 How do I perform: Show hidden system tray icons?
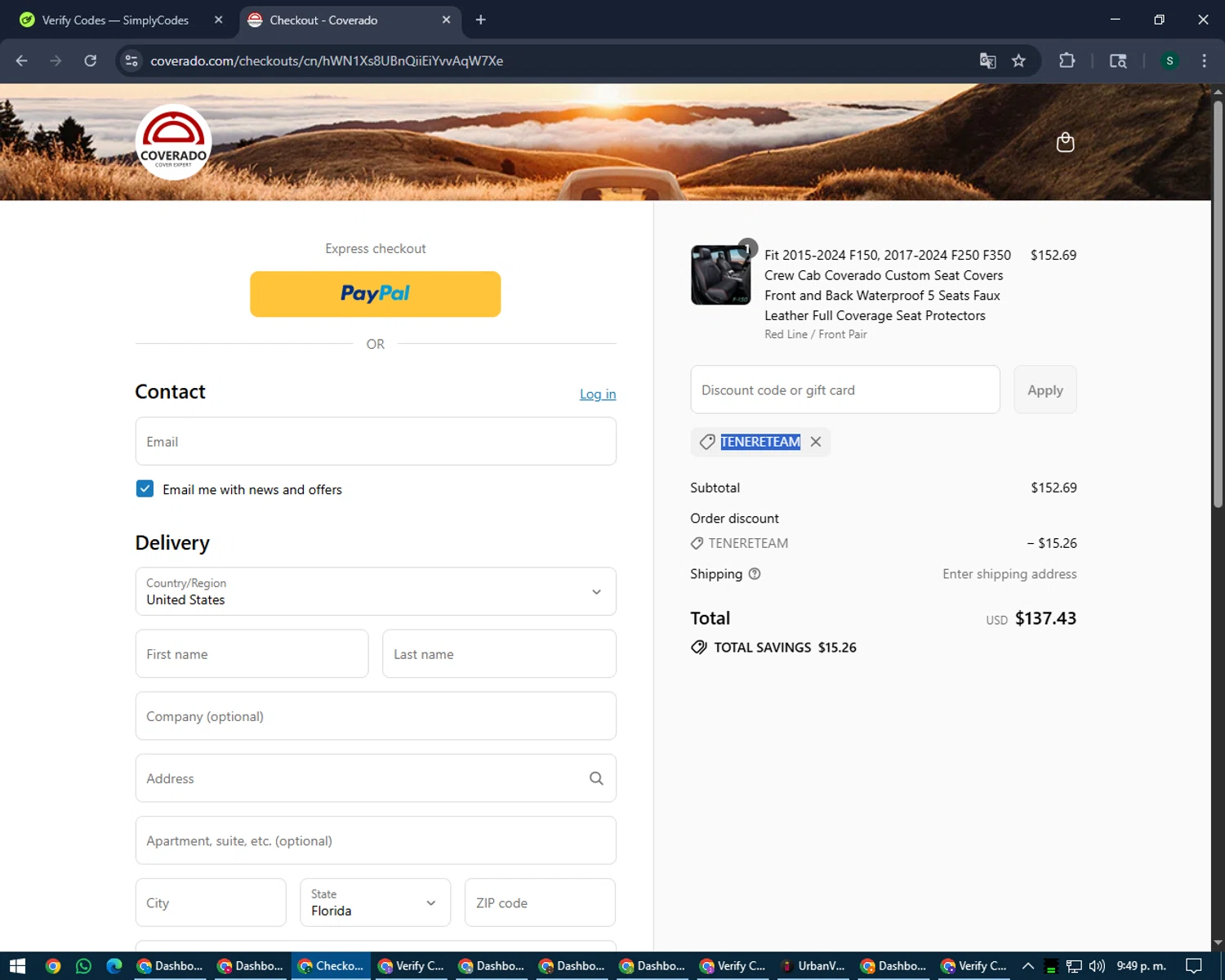[x=1028, y=966]
